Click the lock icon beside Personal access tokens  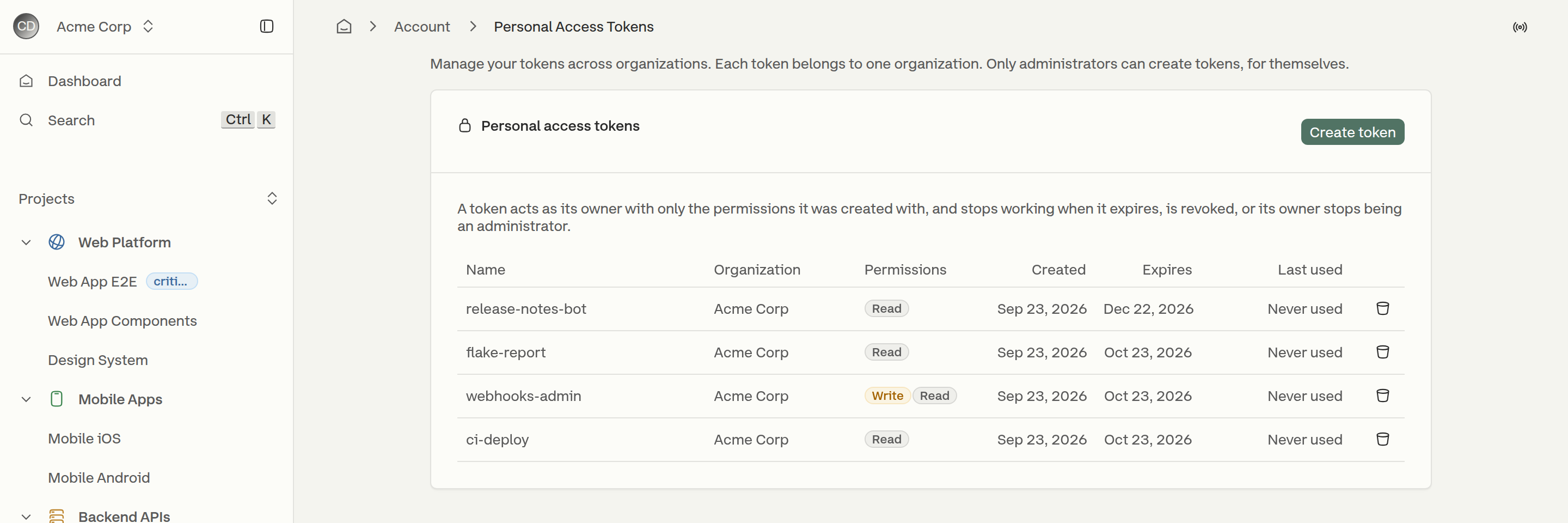pyautogui.click(x=465, y=125)
